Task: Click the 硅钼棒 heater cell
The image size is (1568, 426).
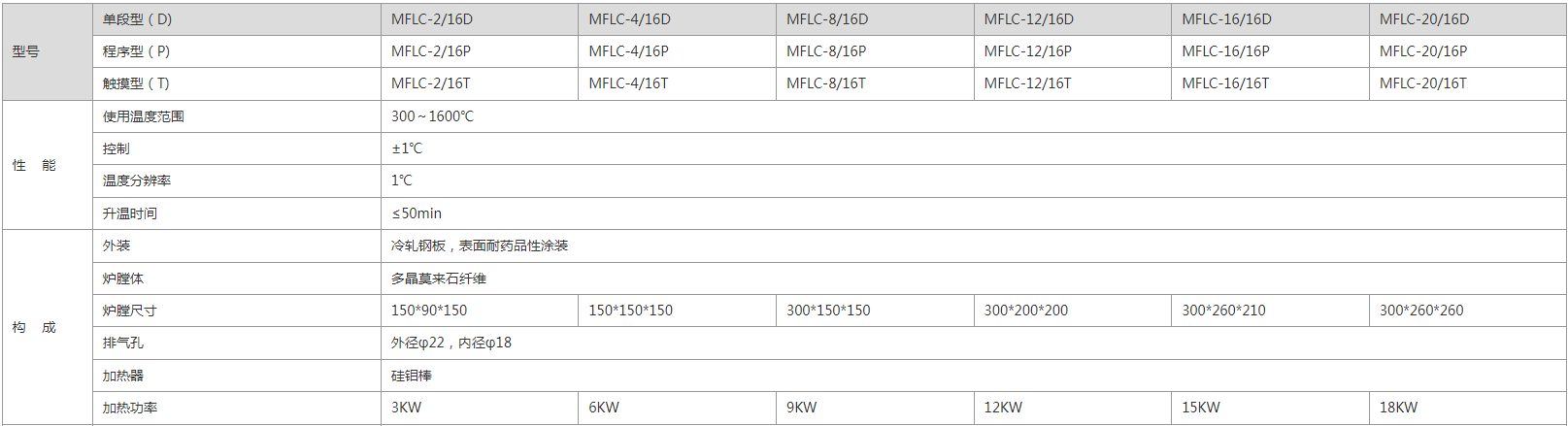Action: [x=412, y=376]
